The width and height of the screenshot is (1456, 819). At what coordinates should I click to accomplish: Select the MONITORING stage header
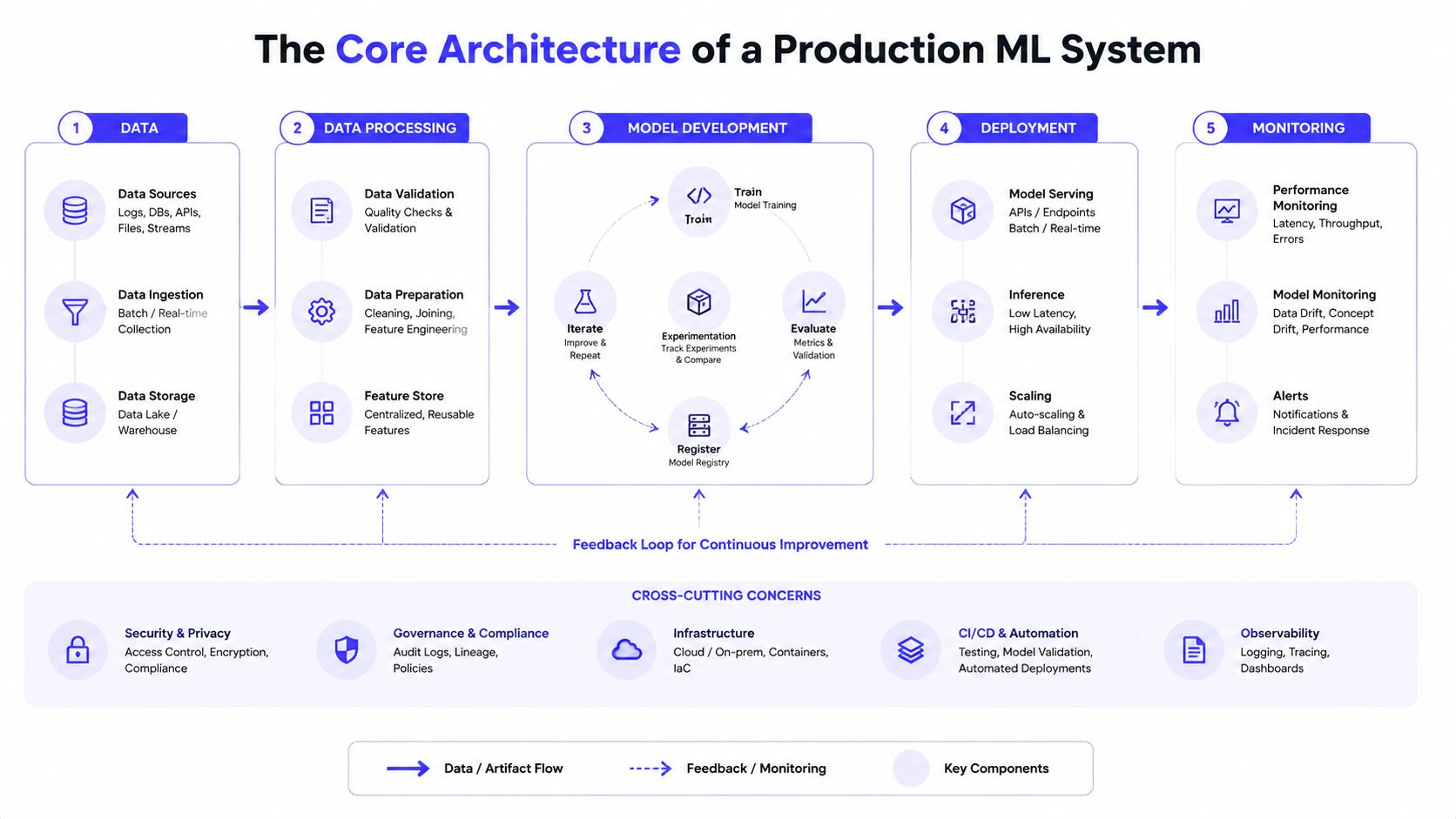(1282, 128)
